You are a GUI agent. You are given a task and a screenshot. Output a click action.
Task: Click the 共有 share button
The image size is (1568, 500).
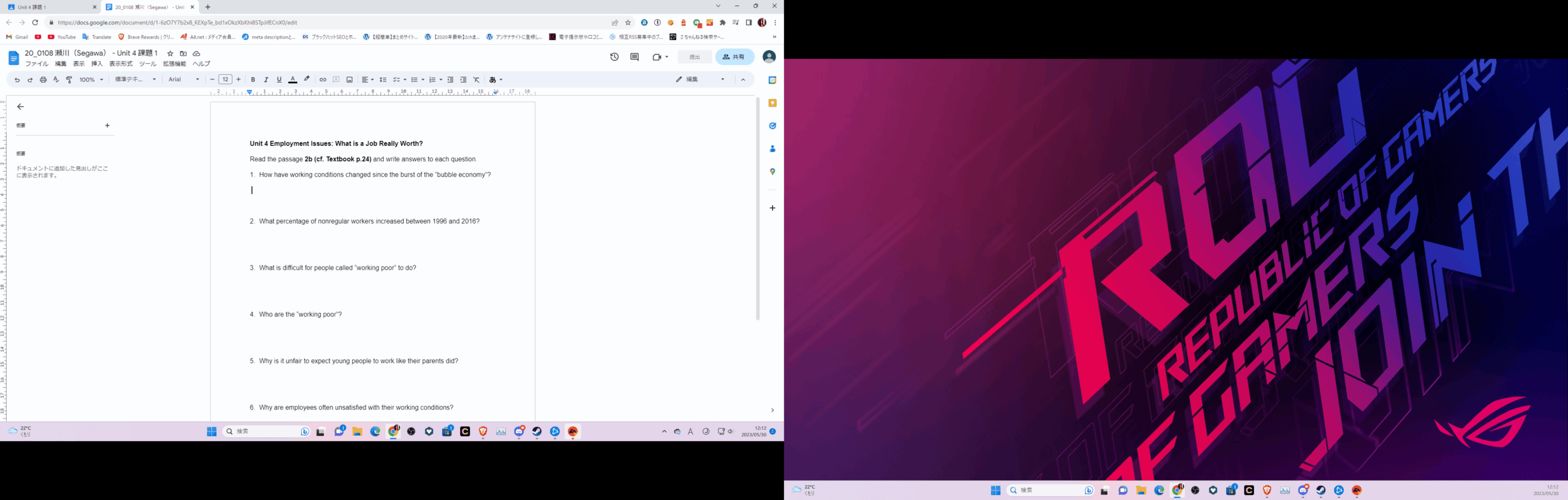[734, 57]
